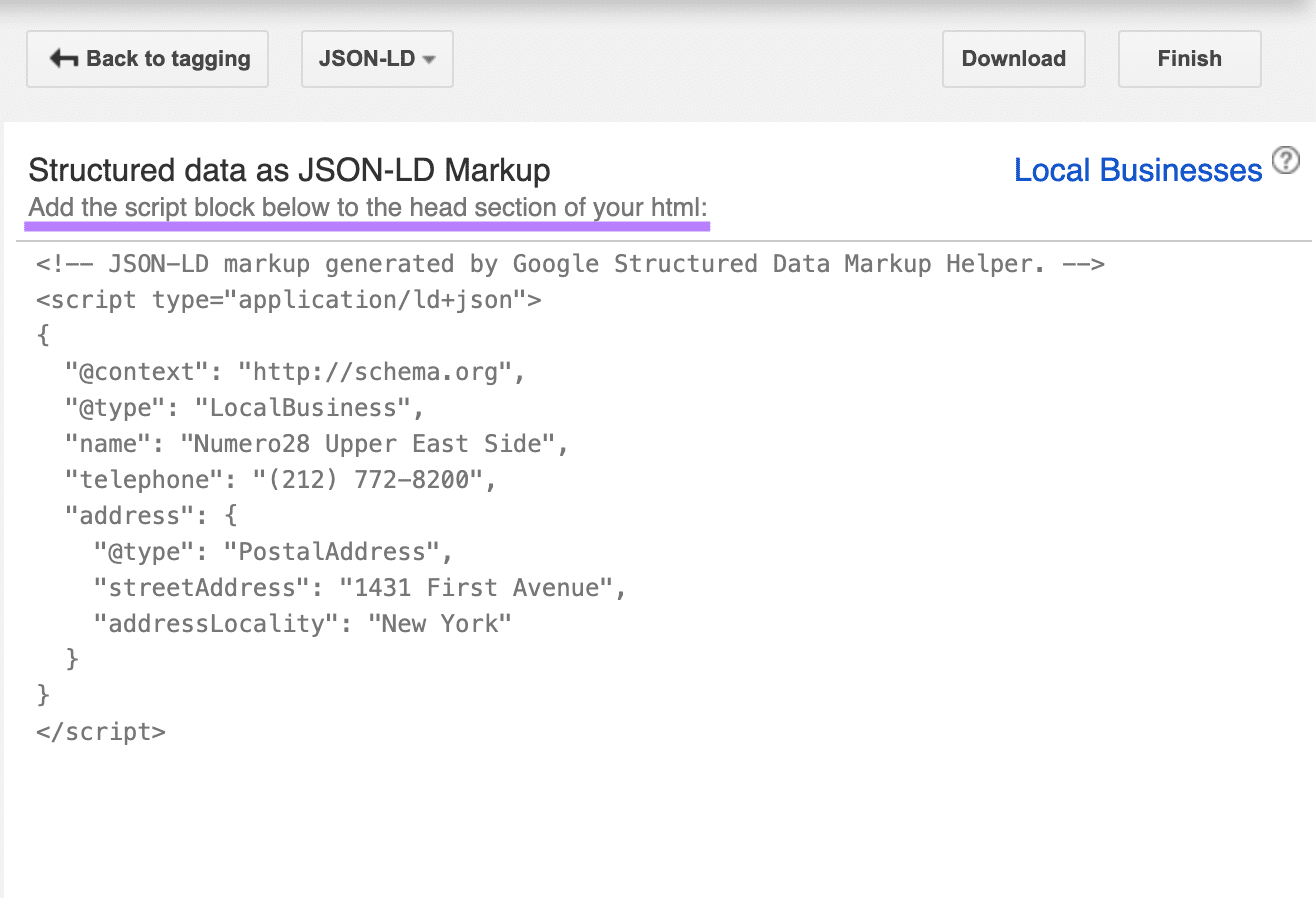Click the Finish button
Viewport: 1316px width, 898px height.
pyautogui.click(x=1189, y=59)
